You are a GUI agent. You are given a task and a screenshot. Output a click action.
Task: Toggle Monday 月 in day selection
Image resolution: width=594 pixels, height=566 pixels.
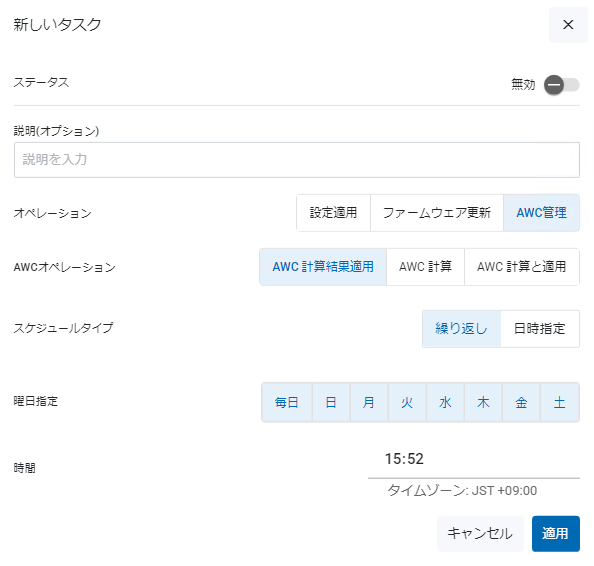click(x=369, y=402)
